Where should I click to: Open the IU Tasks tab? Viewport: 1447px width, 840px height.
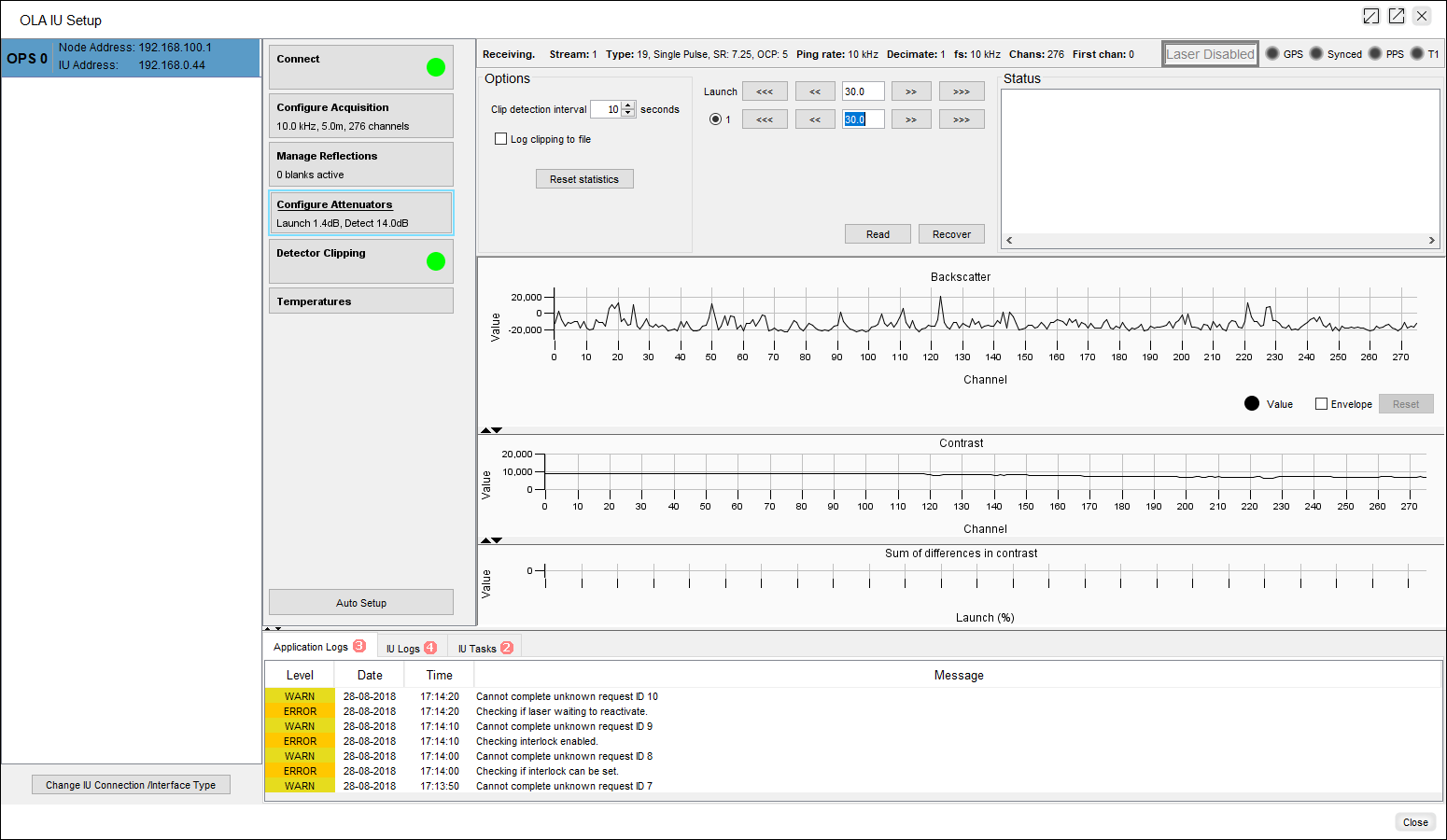(x=484, y=646)
